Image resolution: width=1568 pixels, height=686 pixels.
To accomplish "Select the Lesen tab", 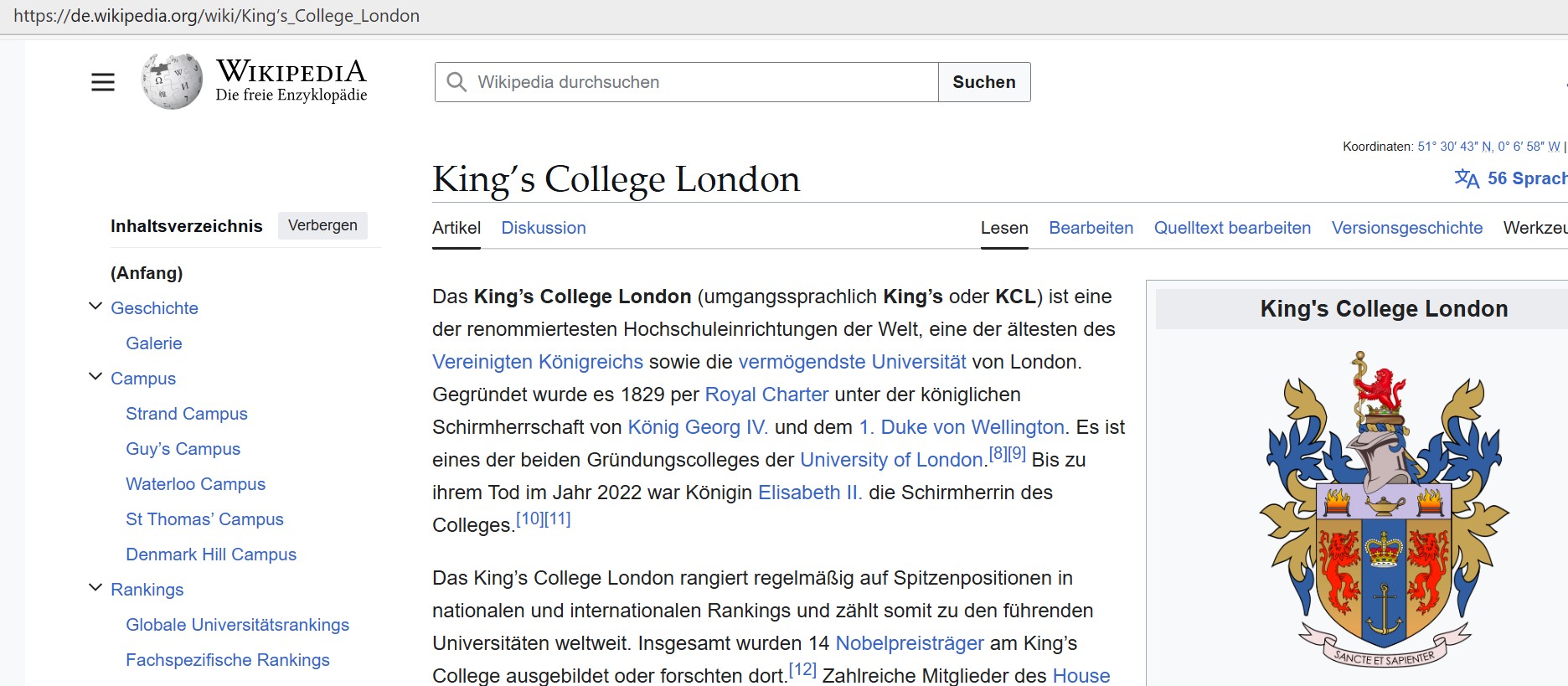I will (1004, 228).
